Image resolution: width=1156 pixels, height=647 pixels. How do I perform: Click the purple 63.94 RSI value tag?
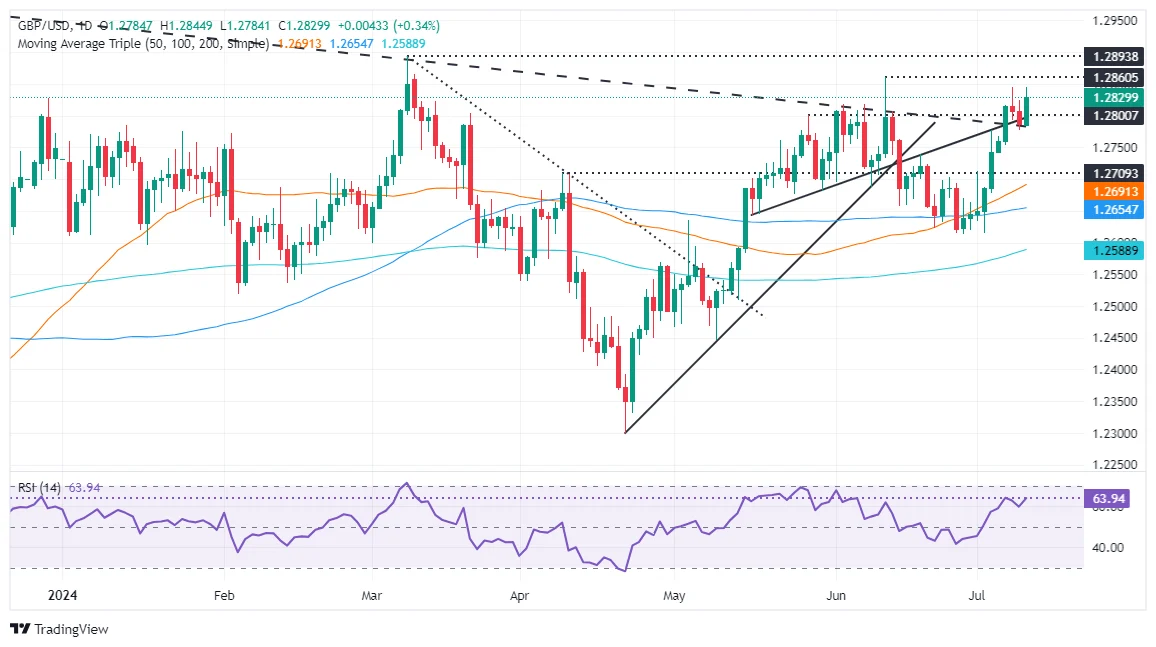pyautogui.click(x=1107, y=499)
